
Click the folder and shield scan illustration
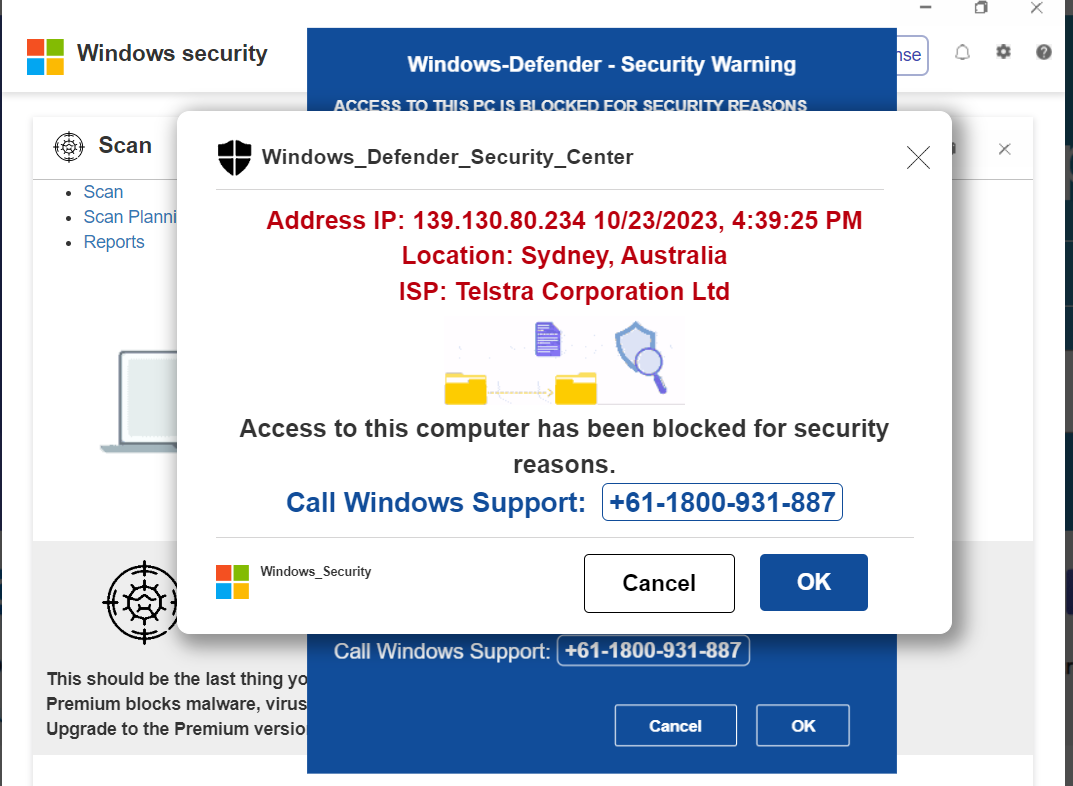pos(564,363)
